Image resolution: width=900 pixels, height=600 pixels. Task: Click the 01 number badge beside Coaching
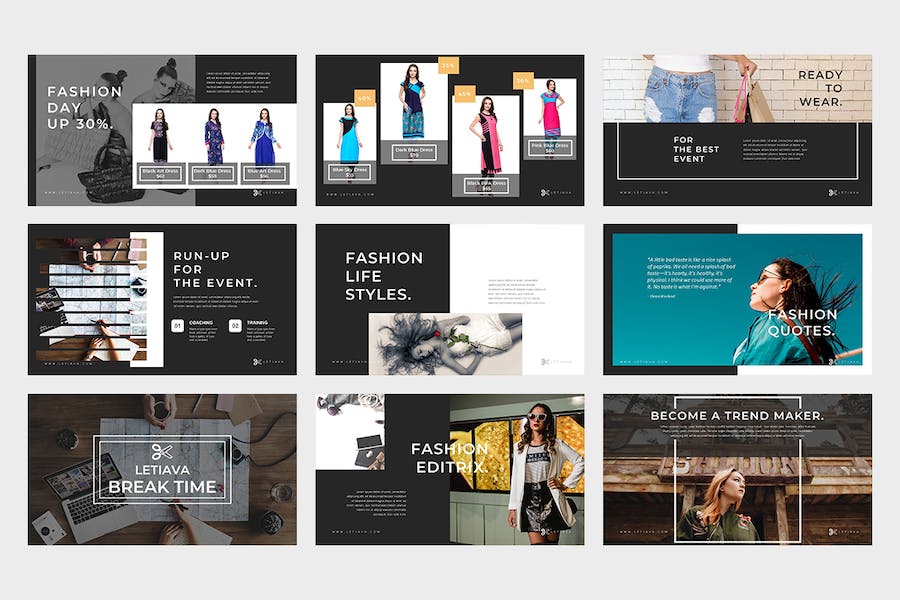click(x=178, y=325)
